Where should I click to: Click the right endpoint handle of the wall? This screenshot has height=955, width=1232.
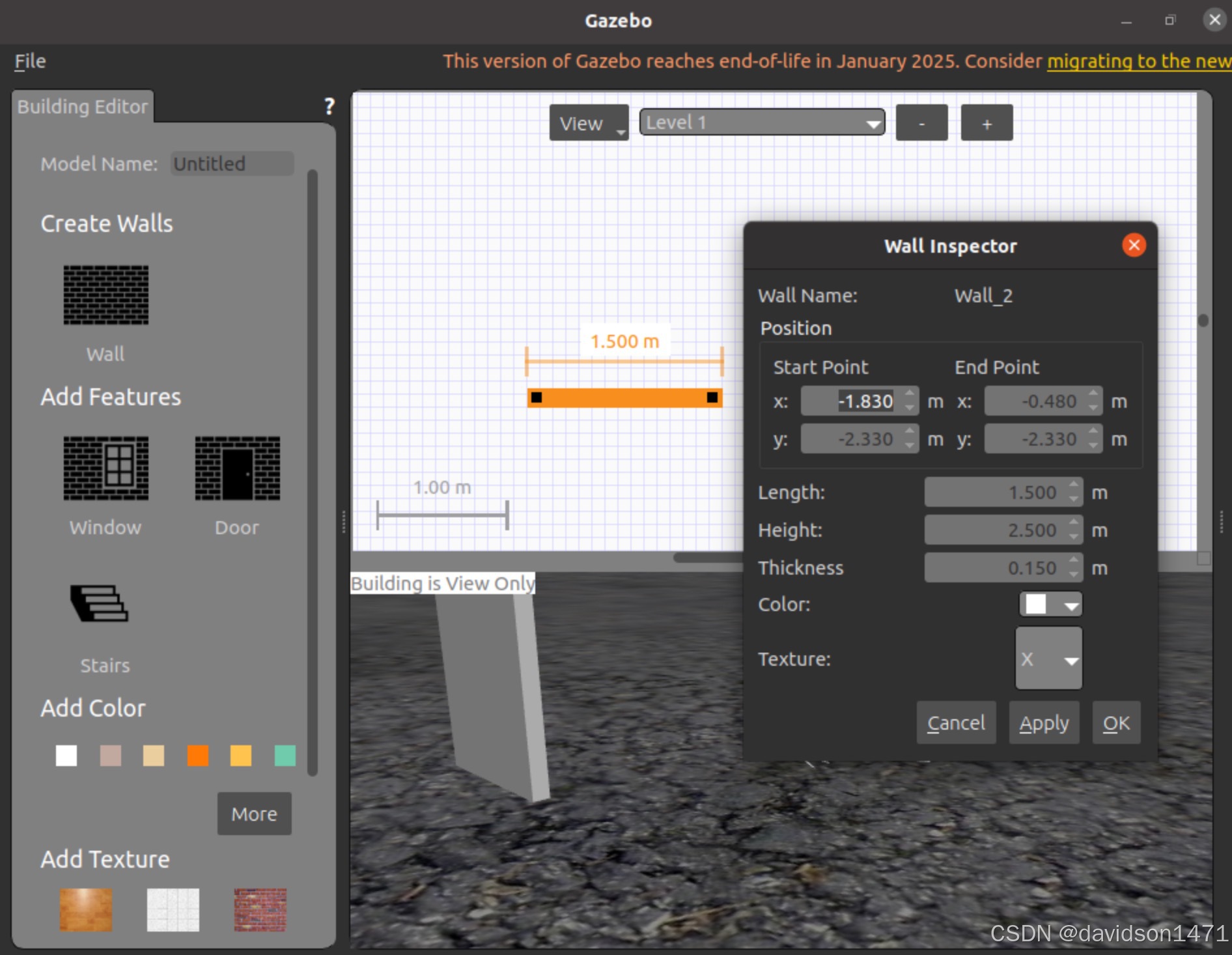712,397
